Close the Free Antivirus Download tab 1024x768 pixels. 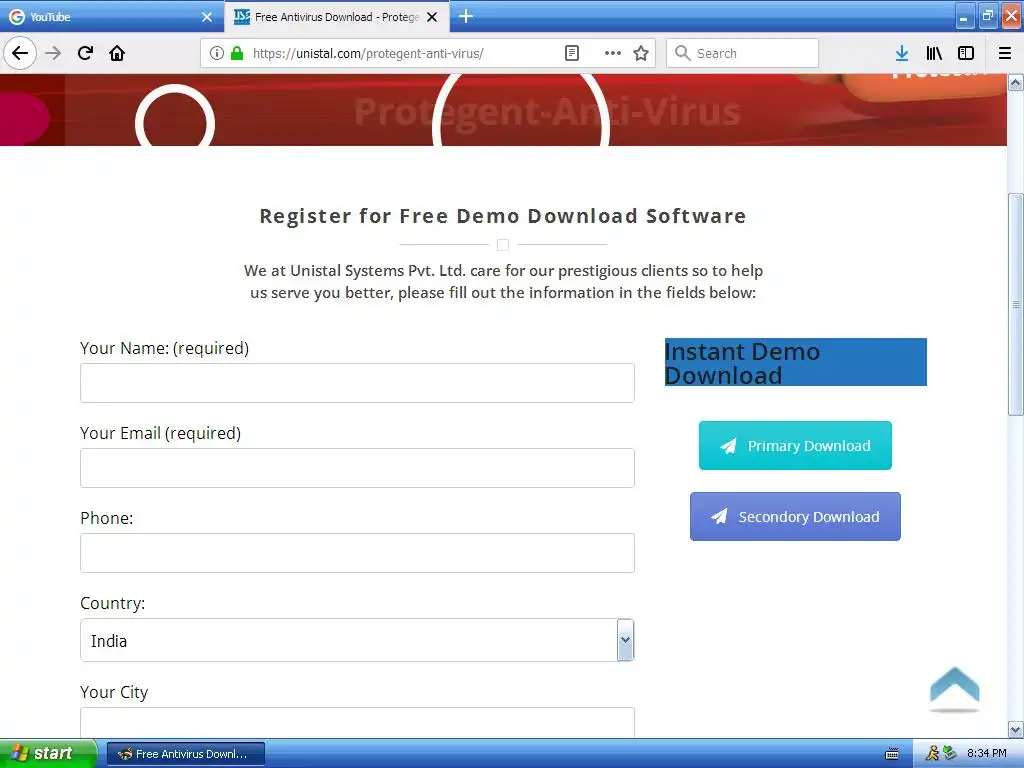coord(432,17)
